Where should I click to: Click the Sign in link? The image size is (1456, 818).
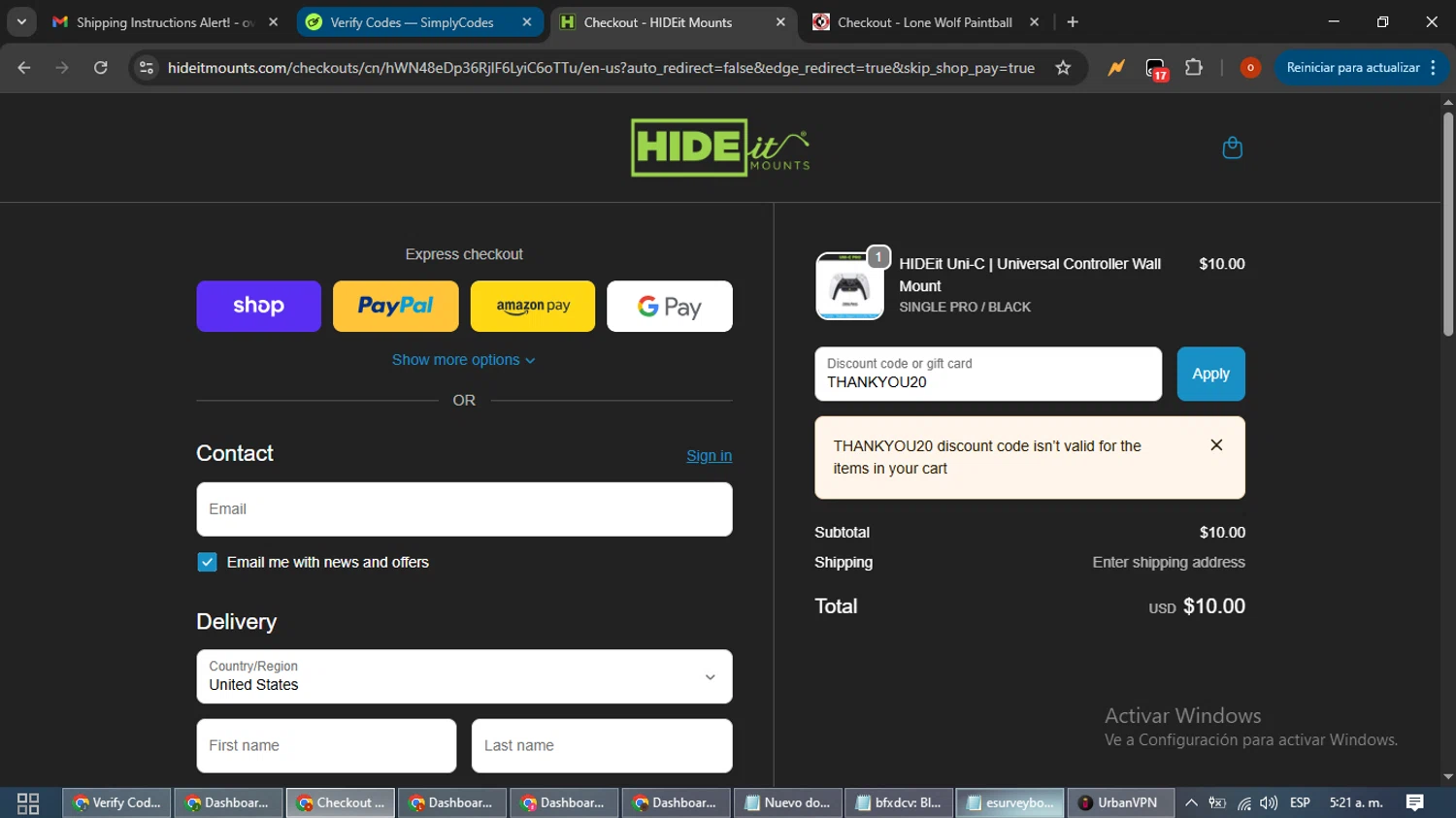709,456
